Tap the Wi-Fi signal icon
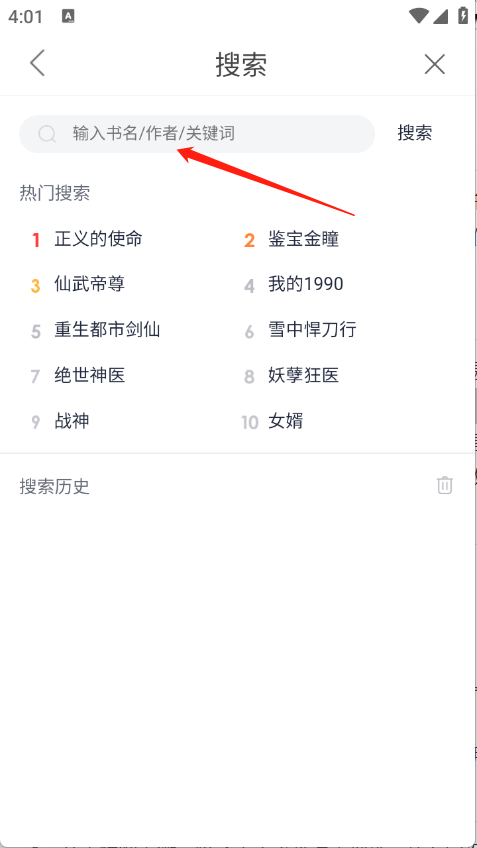This screenshot has width=477, height=848. (x=419, y=16)
